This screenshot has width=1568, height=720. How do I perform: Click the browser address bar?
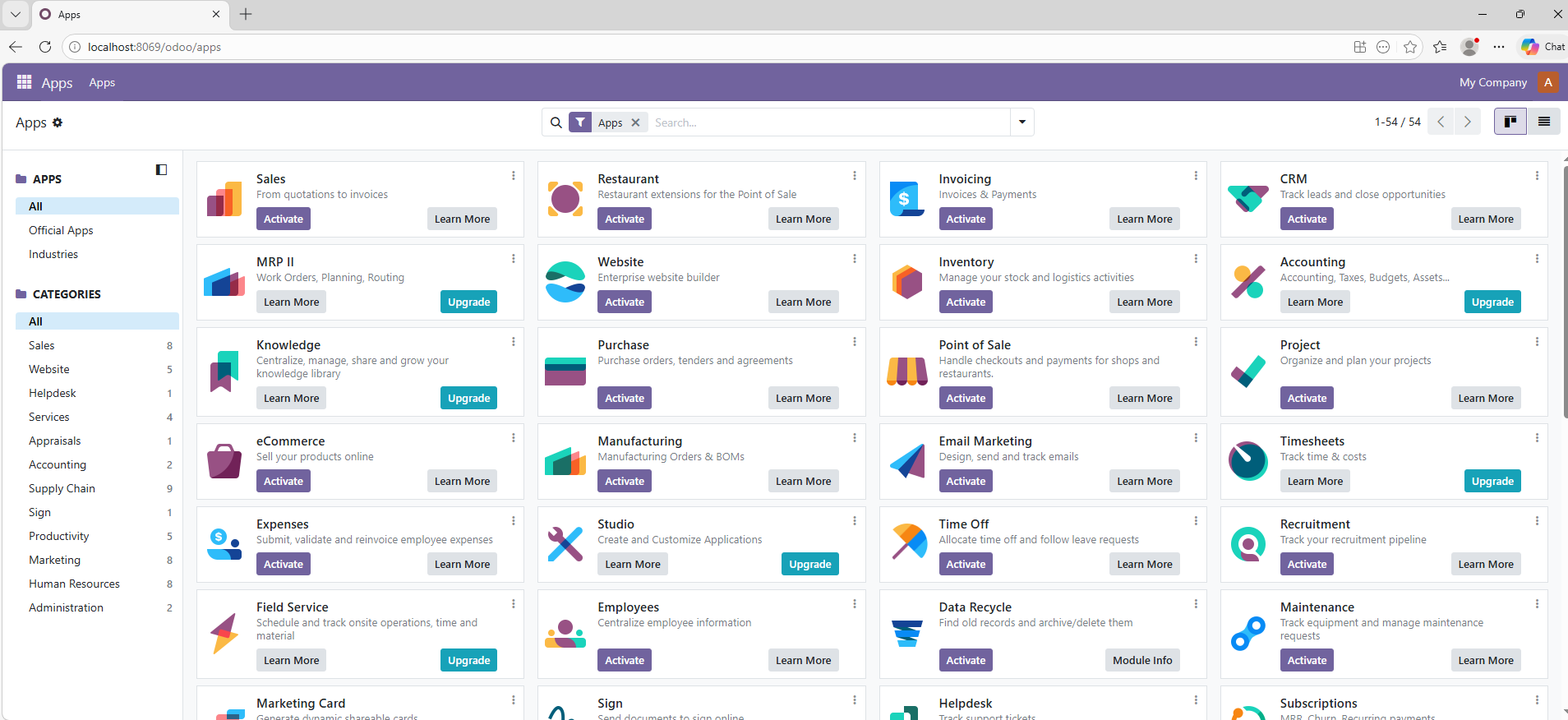point(707,47)
